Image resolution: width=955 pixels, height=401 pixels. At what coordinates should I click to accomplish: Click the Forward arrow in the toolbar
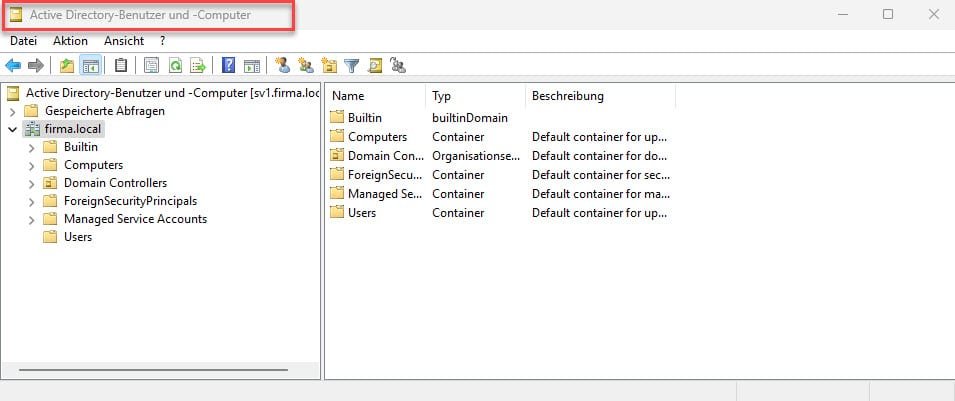tap(36, 65)
